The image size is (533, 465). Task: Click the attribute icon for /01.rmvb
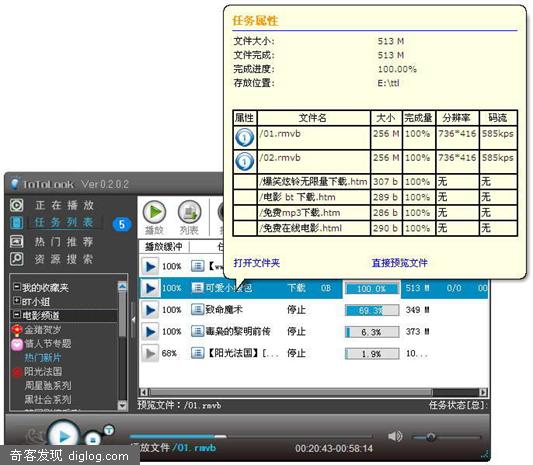click(244, 137)
